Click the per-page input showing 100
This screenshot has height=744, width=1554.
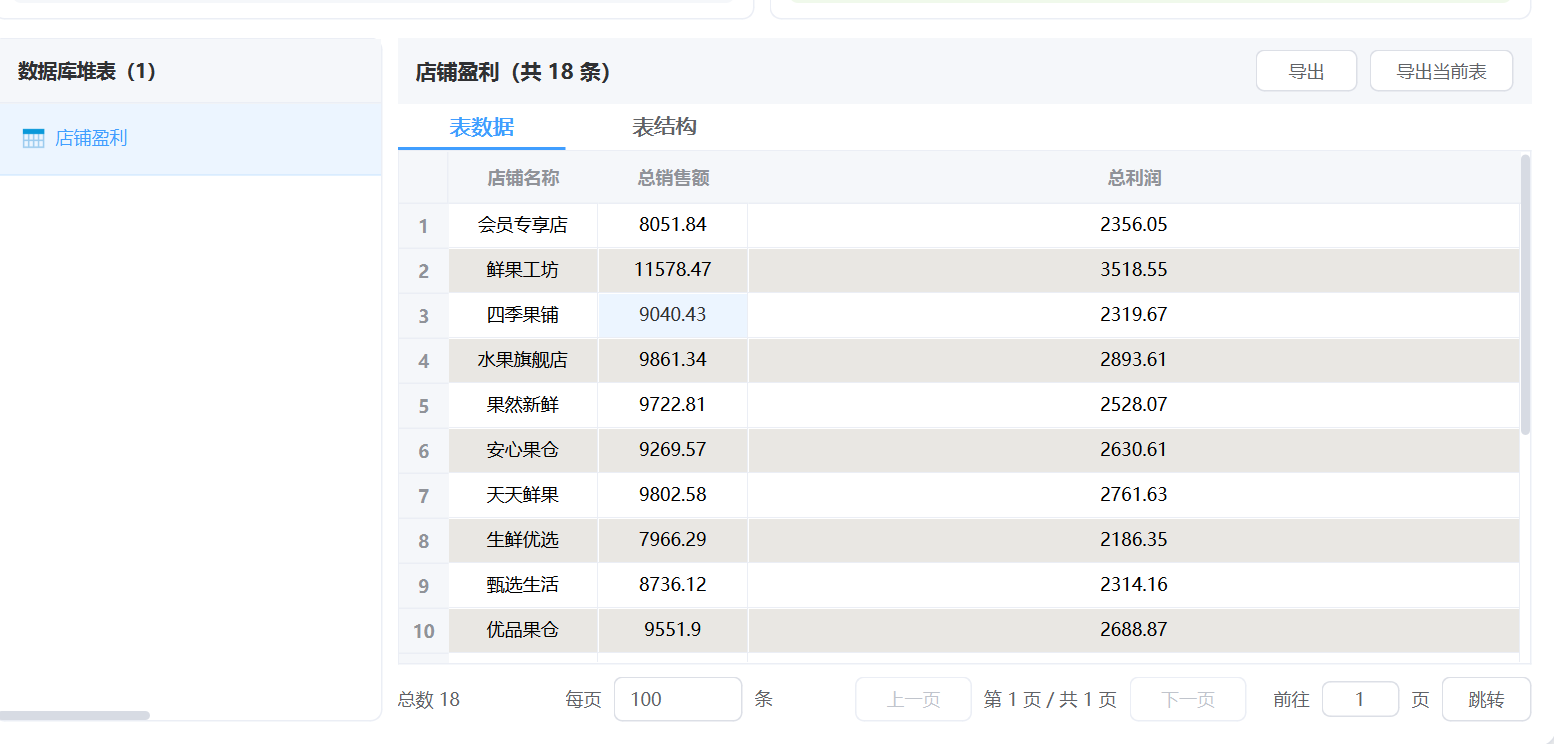pyautogui.click(x=677, y=699)
